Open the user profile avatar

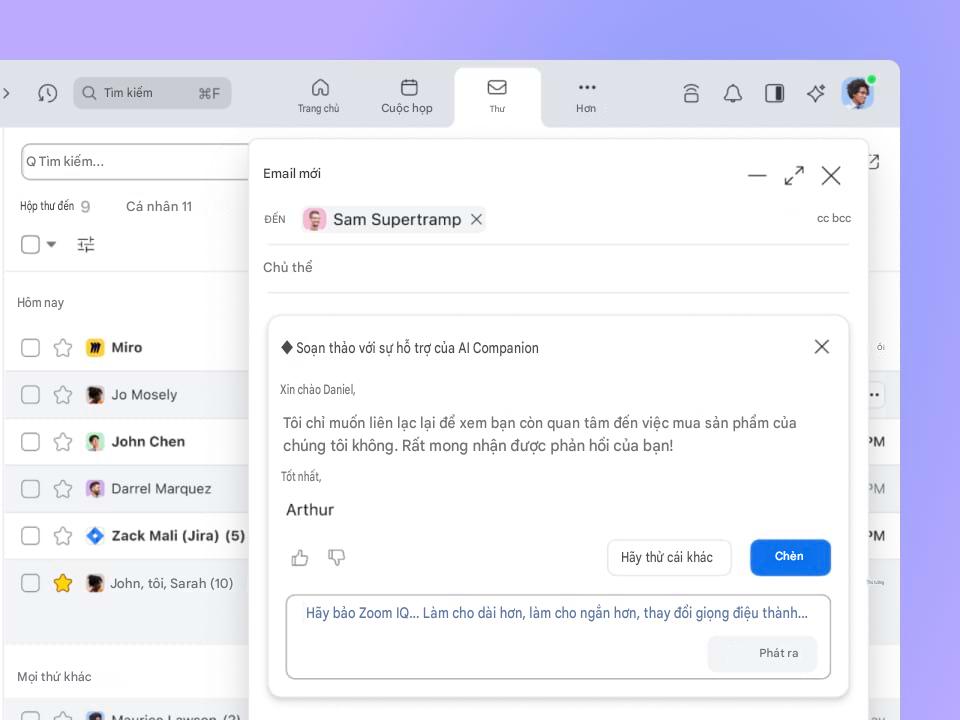(858, 93)
